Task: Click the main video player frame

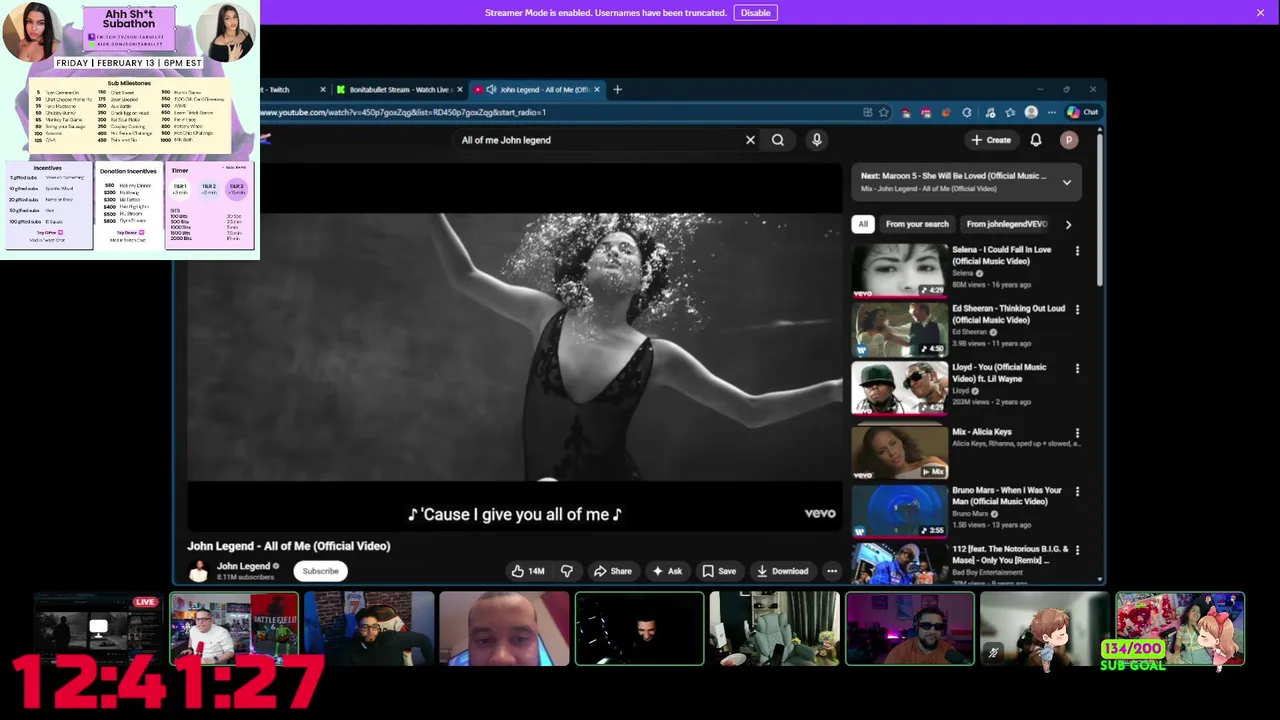Action: coord(515,345)
